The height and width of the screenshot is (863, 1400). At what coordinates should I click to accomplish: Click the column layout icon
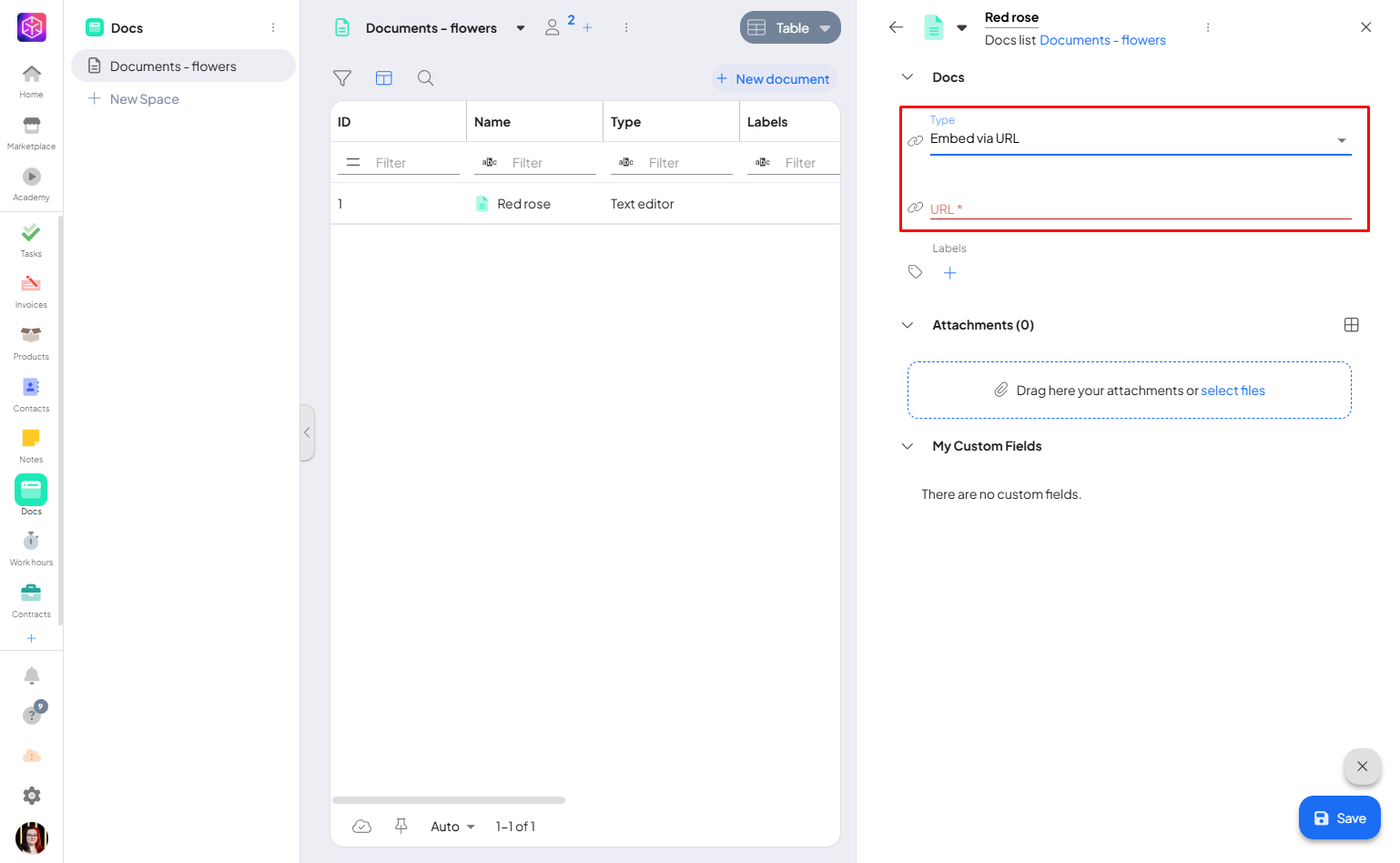(x=384, y=78)
